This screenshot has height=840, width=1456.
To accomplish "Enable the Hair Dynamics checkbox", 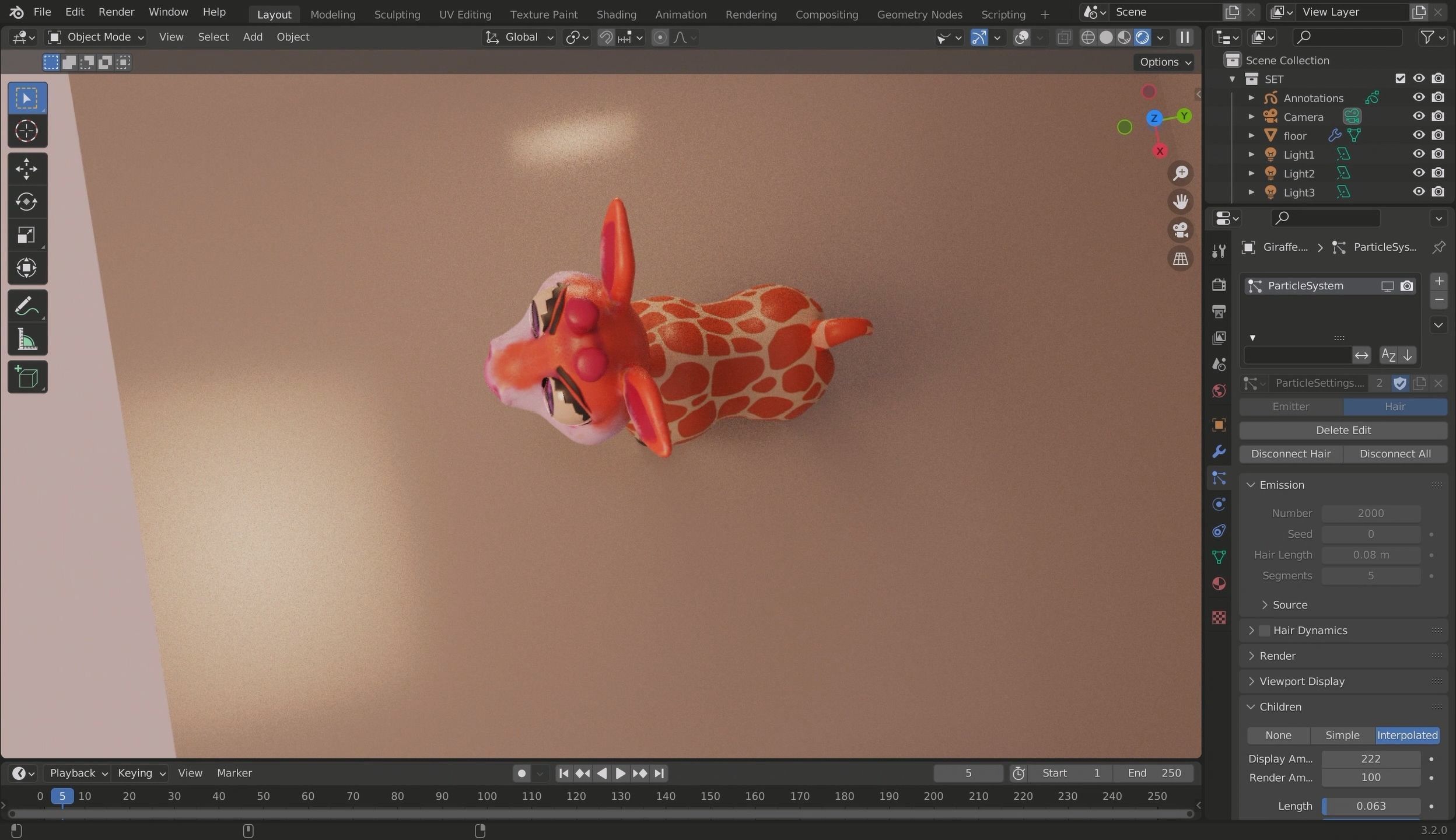I will 1264,631.
